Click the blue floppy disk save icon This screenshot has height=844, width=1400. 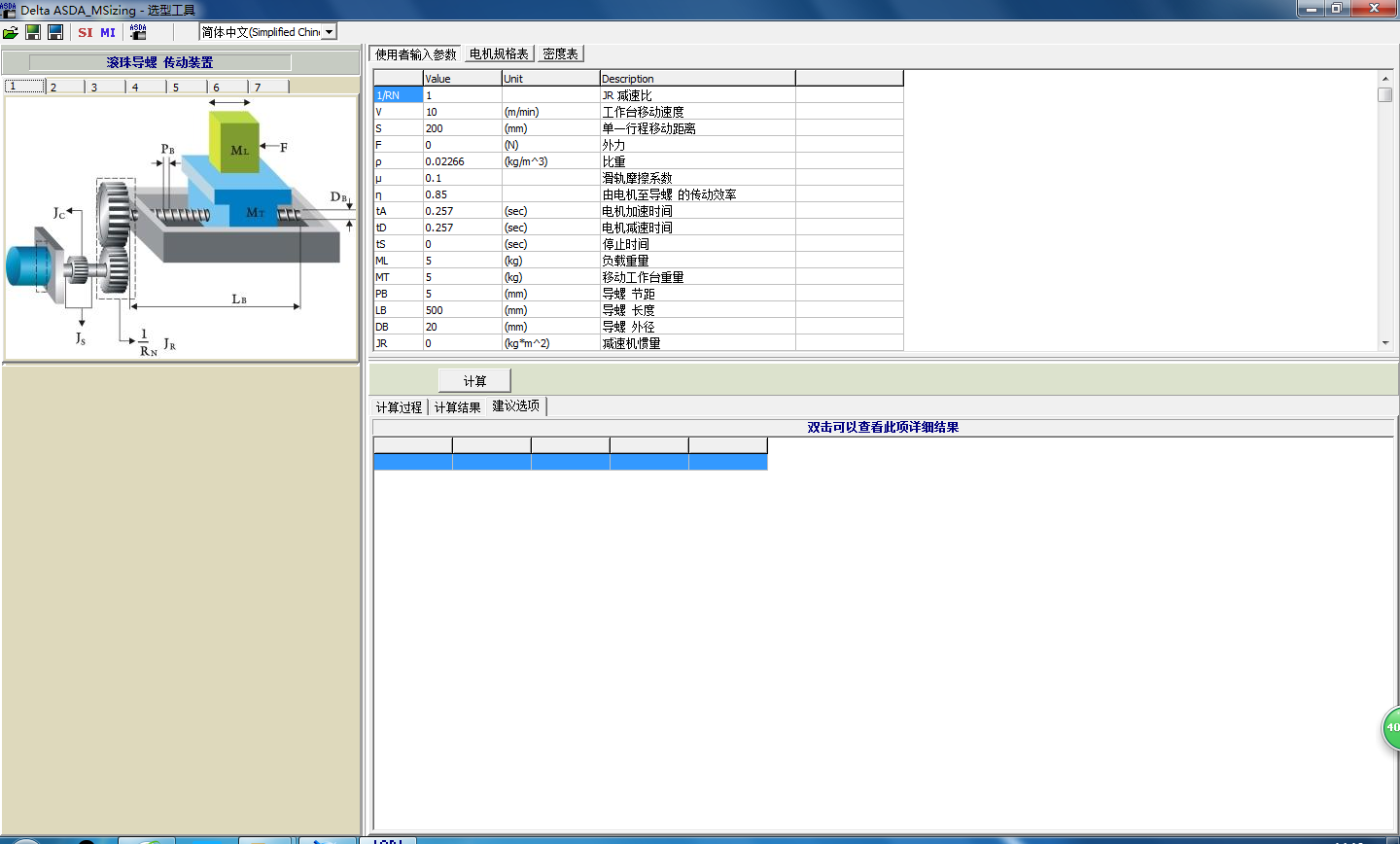point(55,32)
